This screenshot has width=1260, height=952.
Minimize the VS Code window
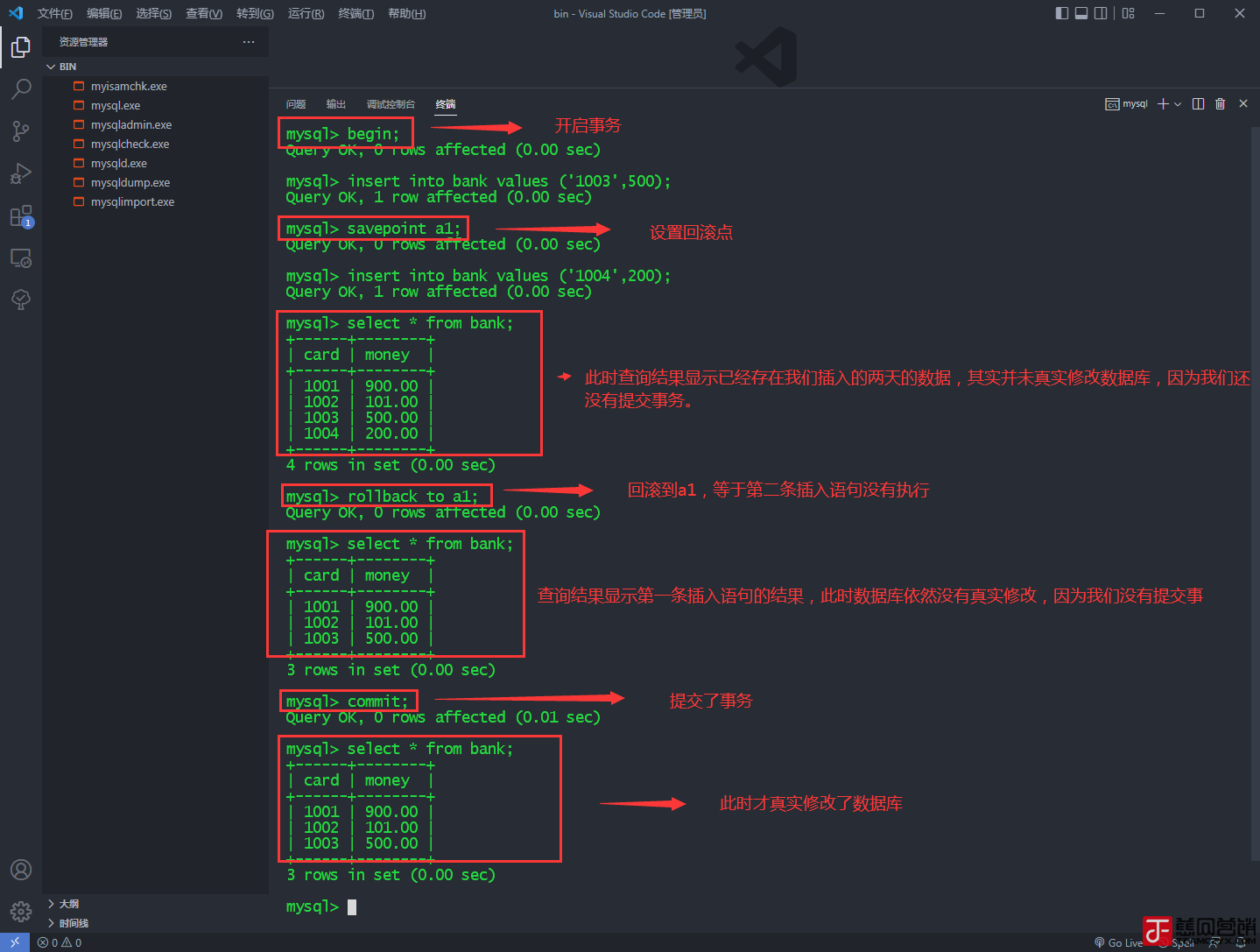[1160, 13]
